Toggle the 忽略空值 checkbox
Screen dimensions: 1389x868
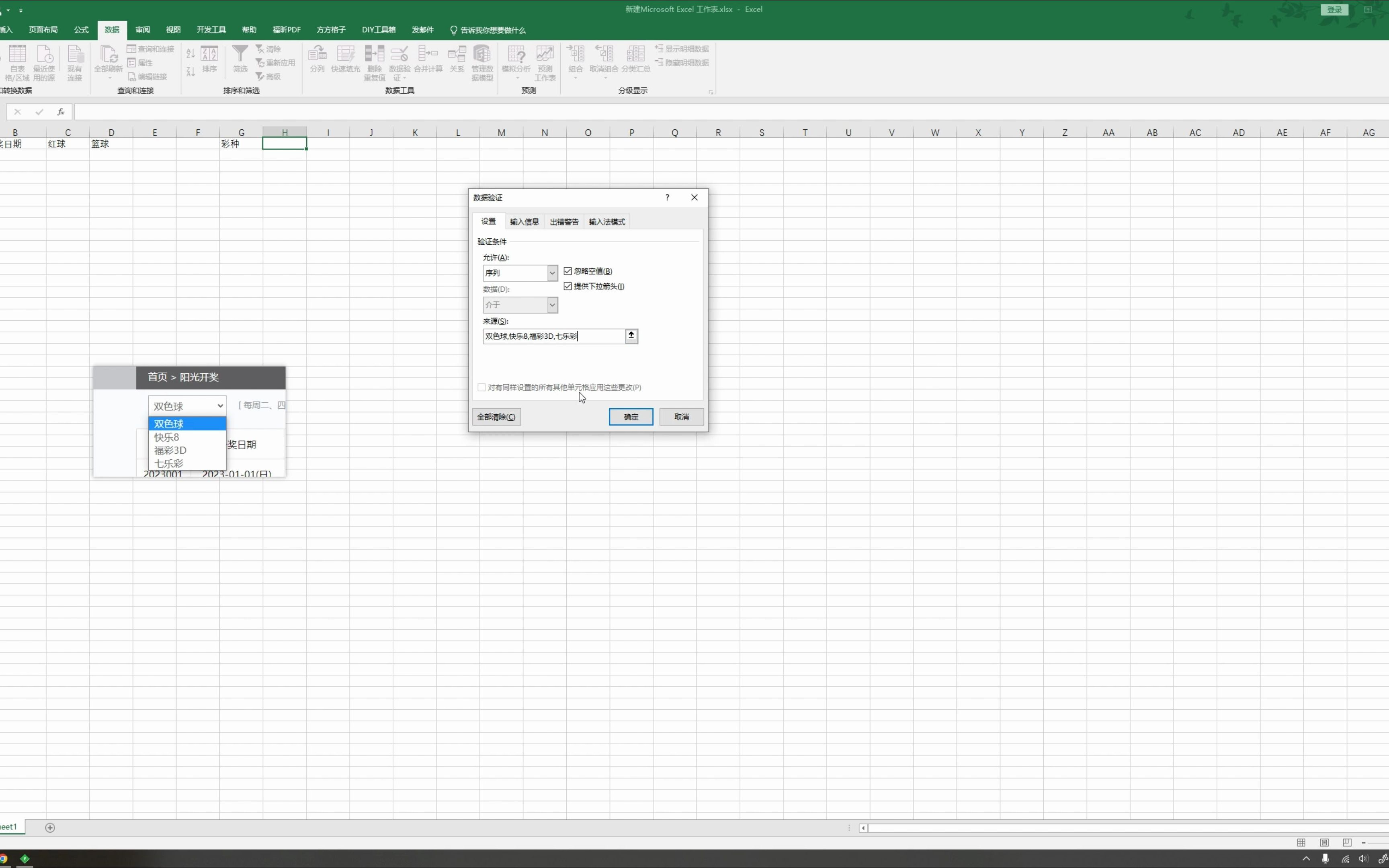[567, 271]
